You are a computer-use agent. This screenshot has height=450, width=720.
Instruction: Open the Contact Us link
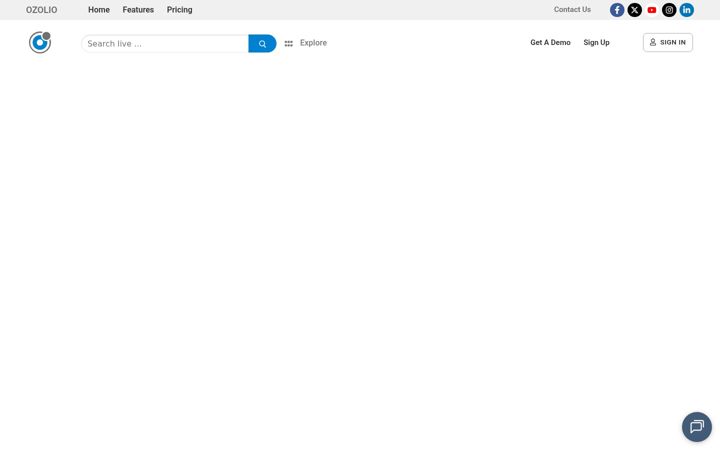[572, 9]
